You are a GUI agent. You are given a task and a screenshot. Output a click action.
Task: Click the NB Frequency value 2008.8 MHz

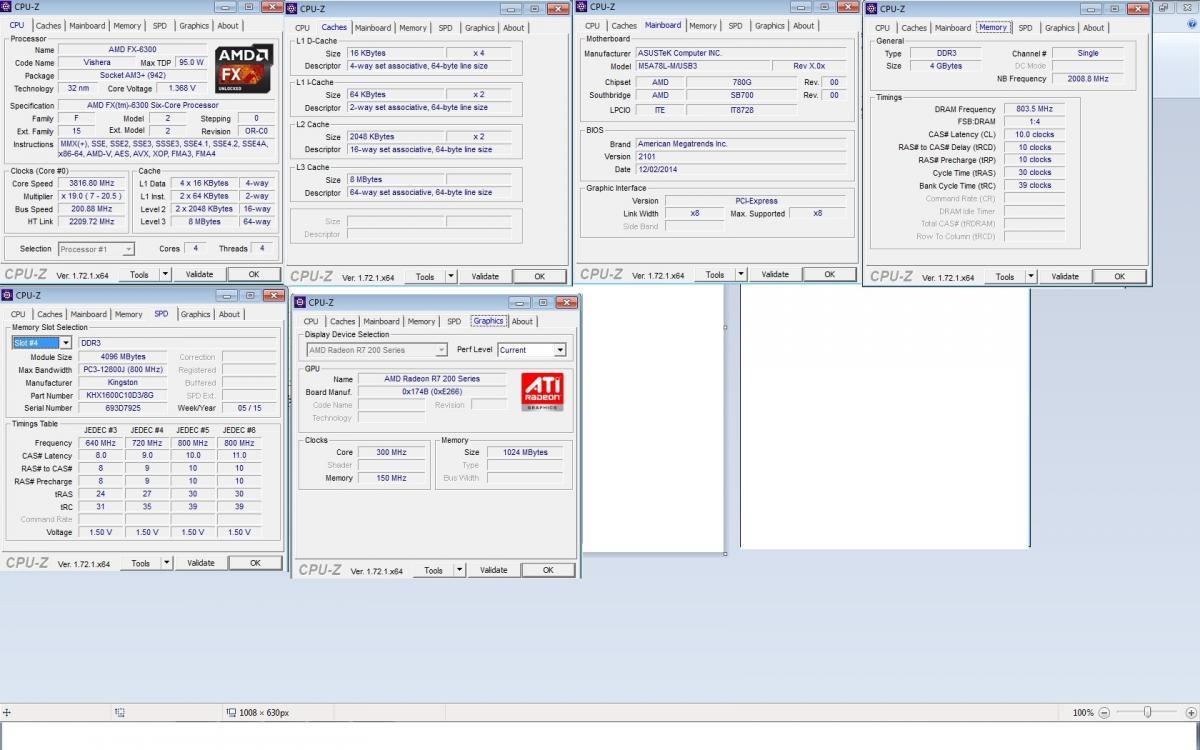[1087, 79]
